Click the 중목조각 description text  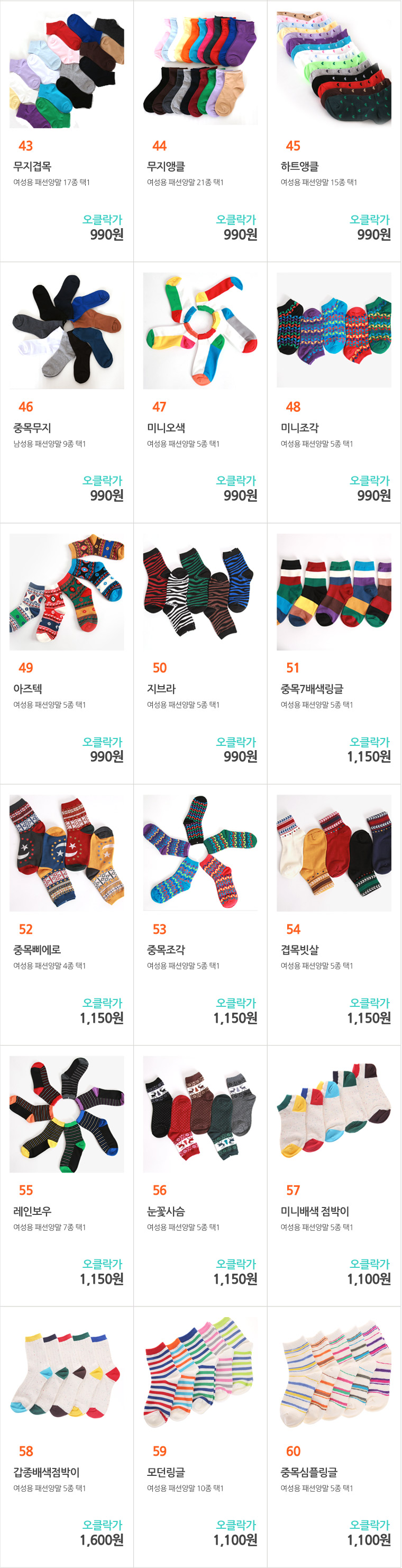183,966
